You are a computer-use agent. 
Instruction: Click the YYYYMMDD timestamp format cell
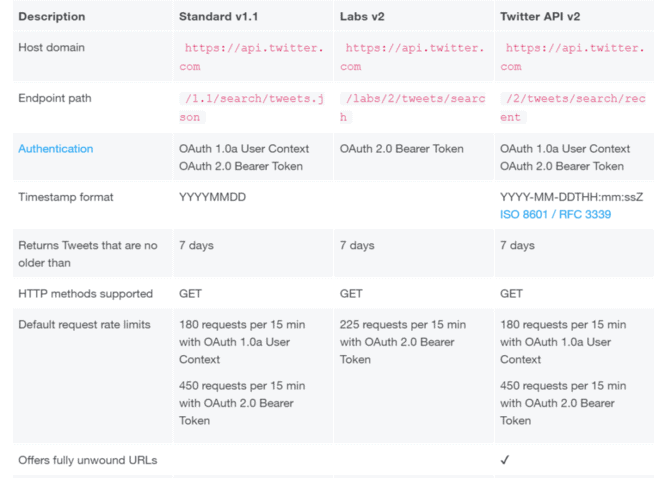[213, 197]
